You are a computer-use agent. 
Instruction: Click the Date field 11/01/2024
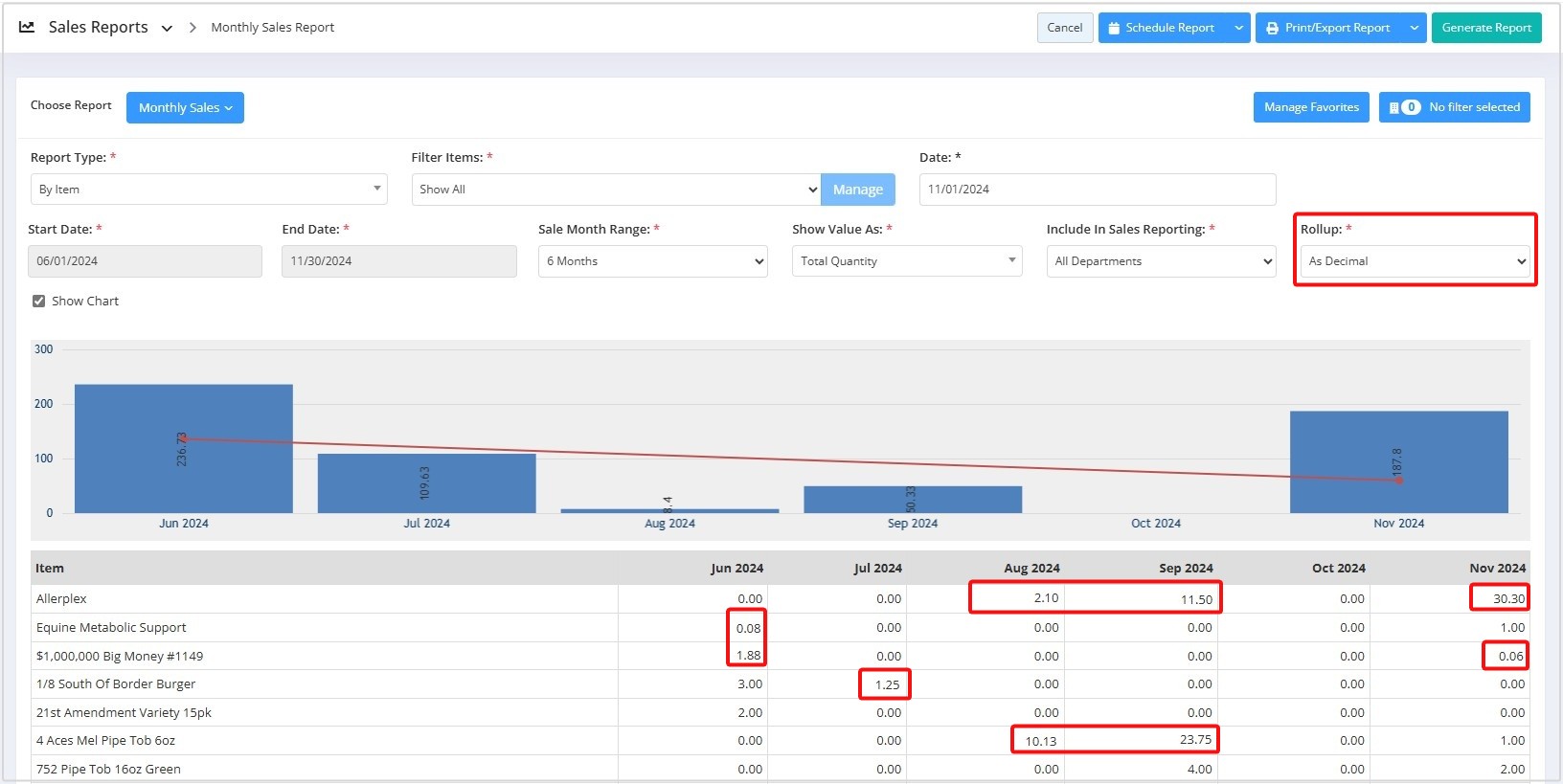pos(1098,190)
